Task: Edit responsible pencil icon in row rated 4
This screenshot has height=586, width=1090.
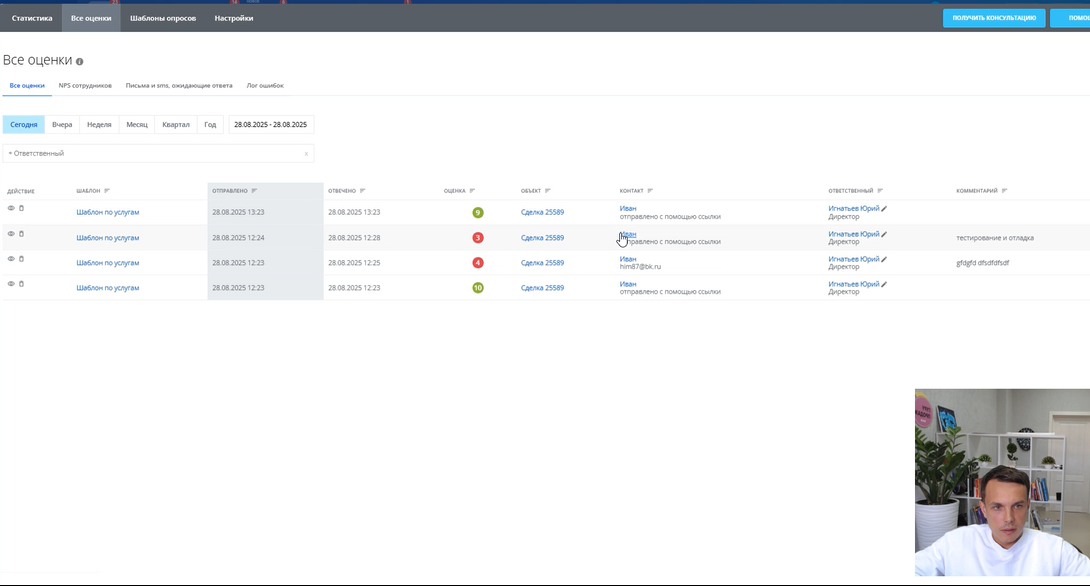Action: 884,259
